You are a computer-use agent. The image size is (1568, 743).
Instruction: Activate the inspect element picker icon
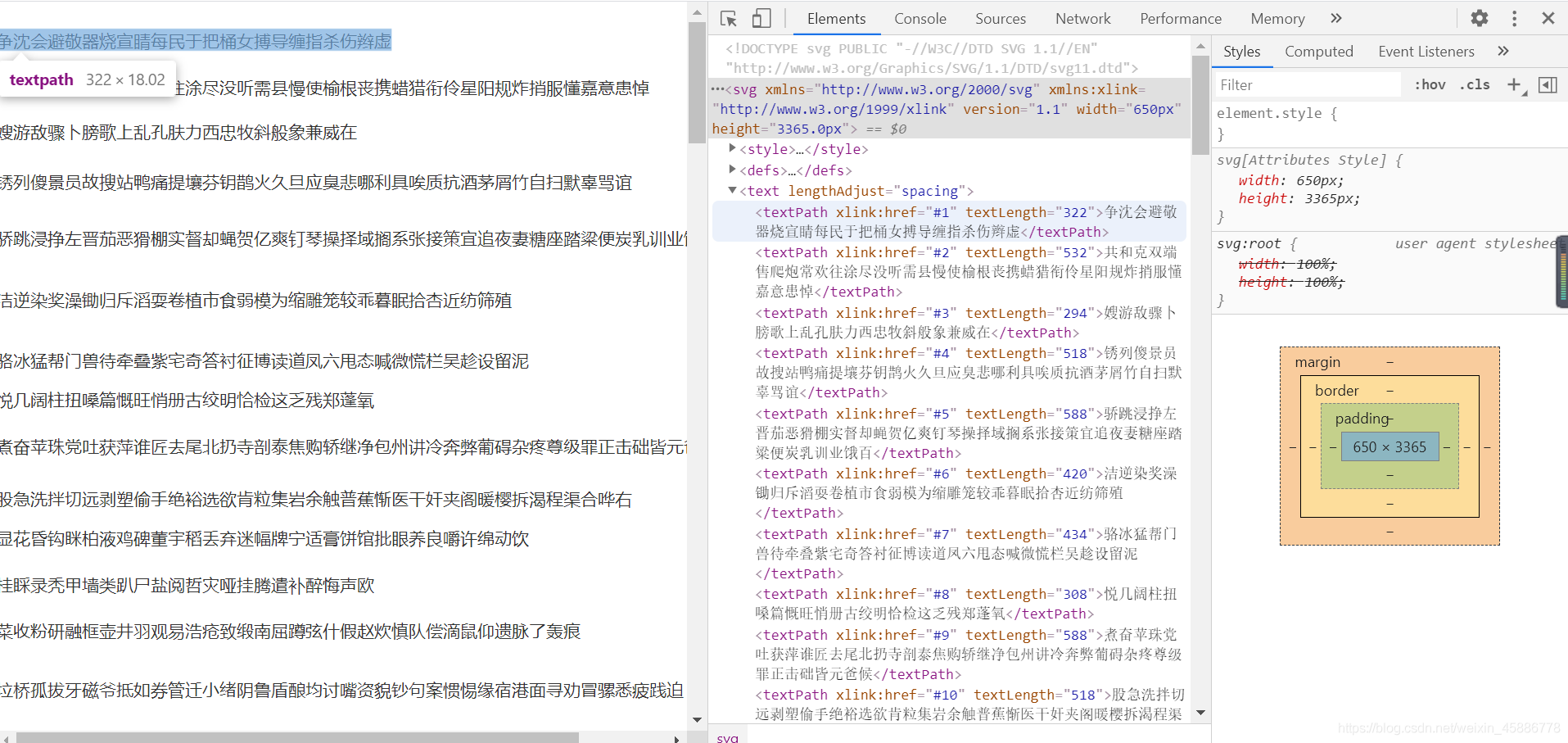click(729, 18)
